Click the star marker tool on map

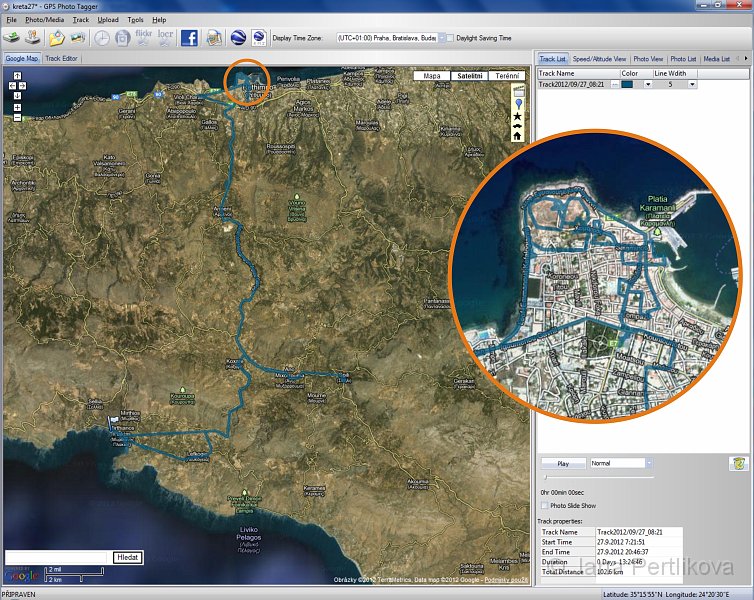517,116
